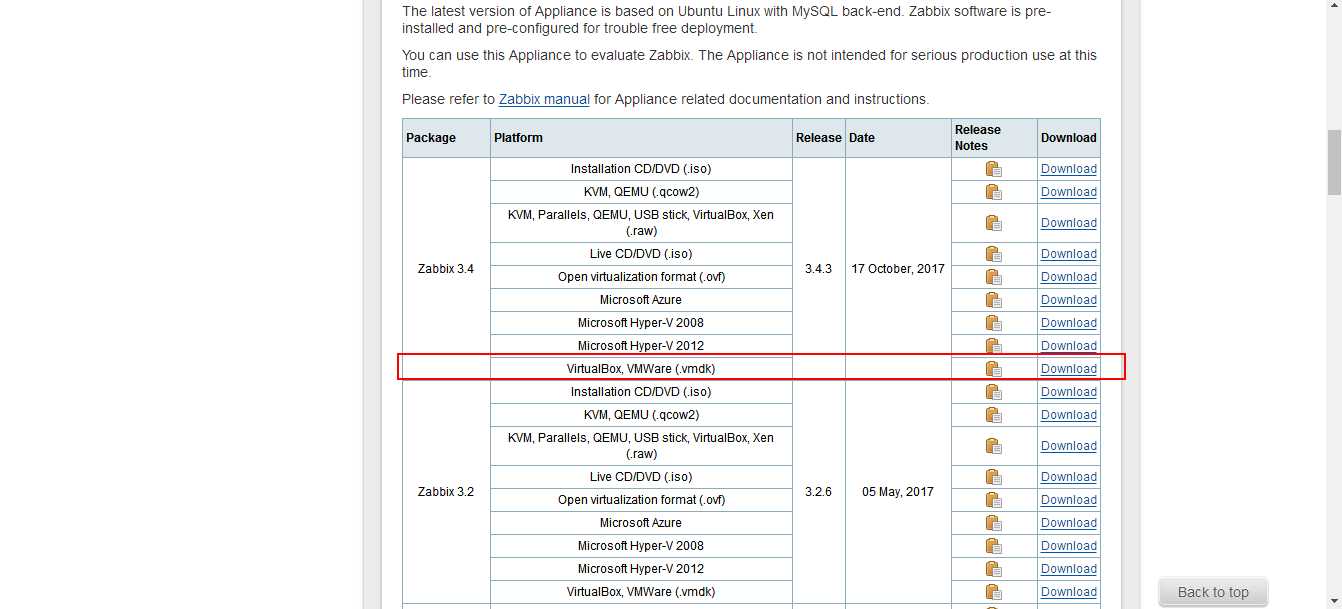Download Zabbix 3.4 KVM, QEMU (.qcow2)

pos(1068,192)
